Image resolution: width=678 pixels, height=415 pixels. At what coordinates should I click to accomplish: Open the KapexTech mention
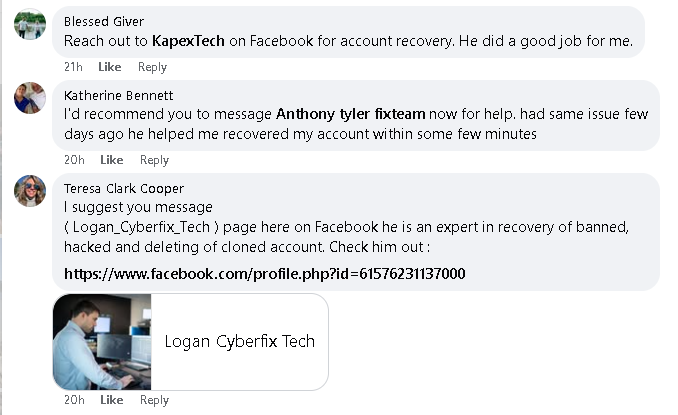(188, 41)
